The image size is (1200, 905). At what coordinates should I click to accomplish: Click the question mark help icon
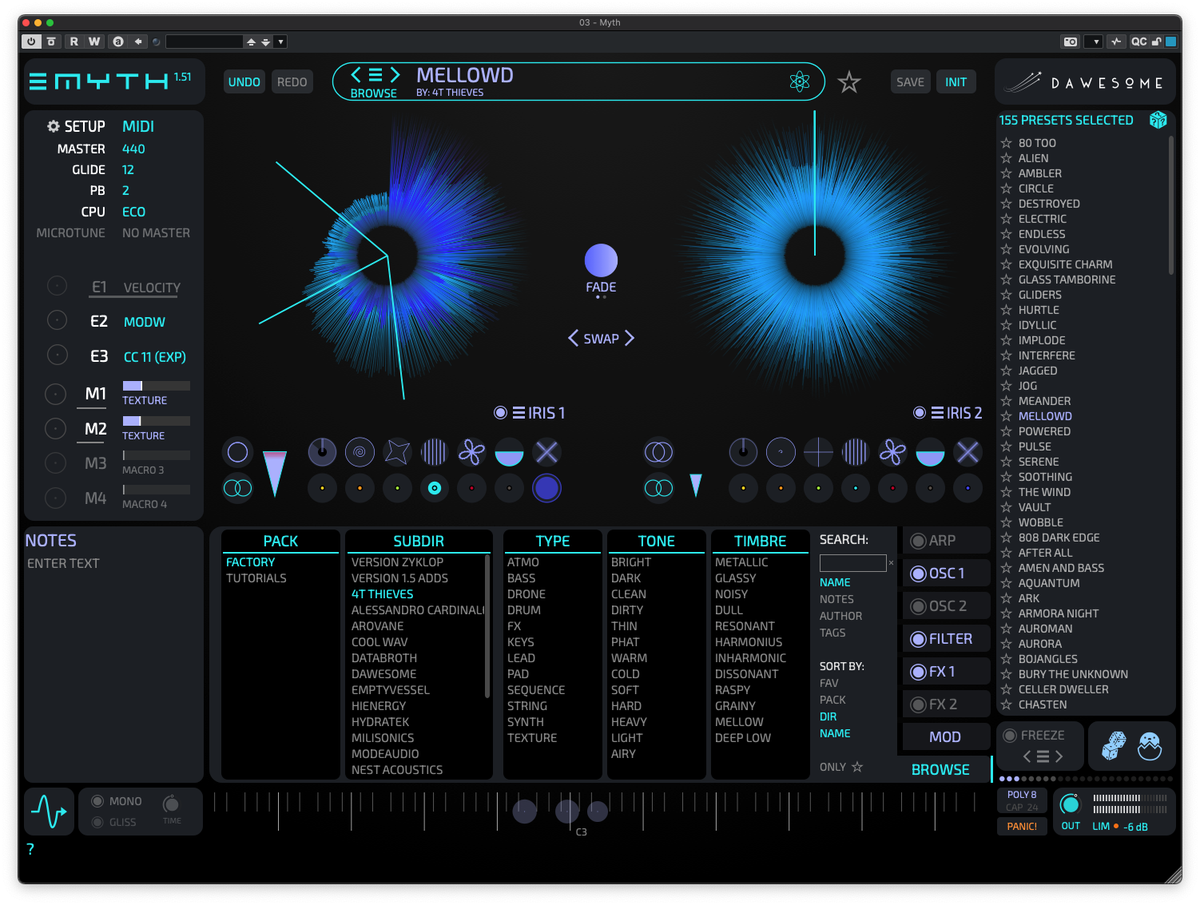[30, 849]
